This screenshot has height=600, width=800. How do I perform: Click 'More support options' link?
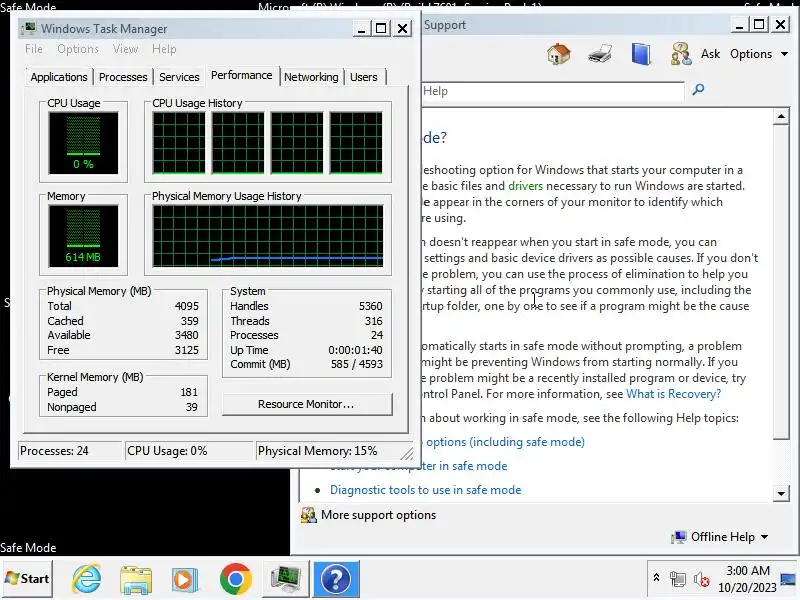(379, 515)
